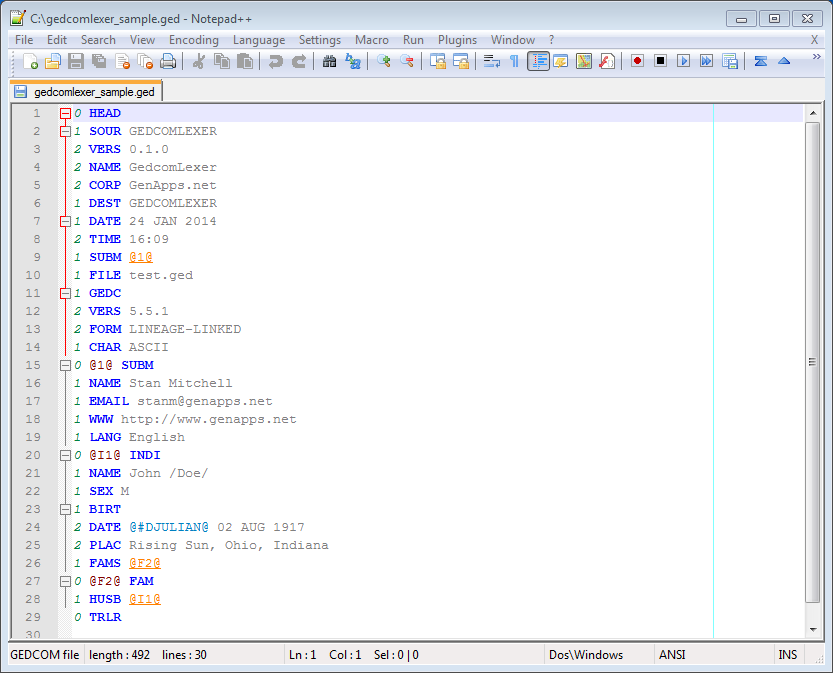
Task: Click the Zoom in magnifier icon
Action: pos(384,62)
